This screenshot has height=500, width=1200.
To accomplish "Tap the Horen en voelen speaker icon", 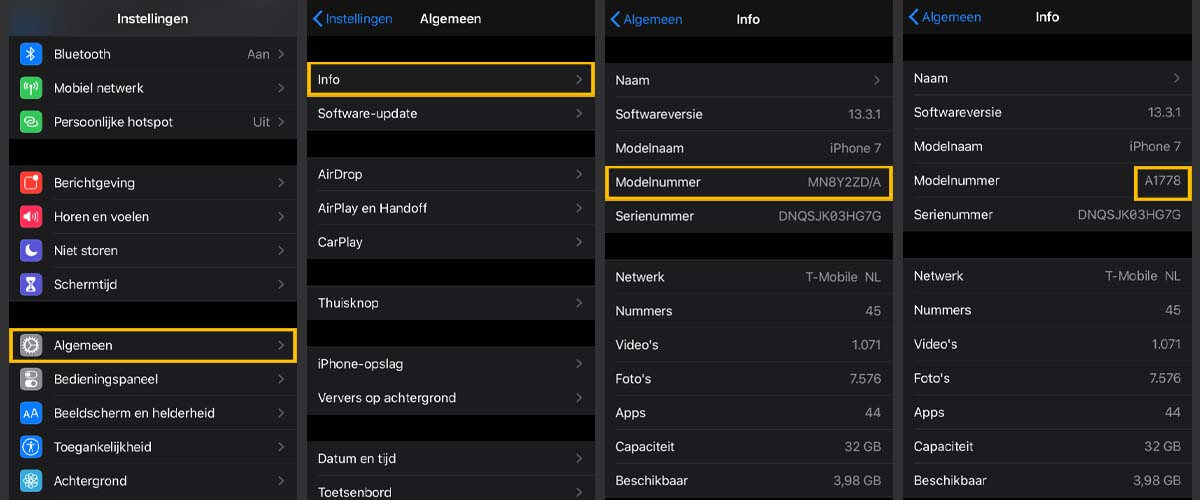I will tap(31, 217).
